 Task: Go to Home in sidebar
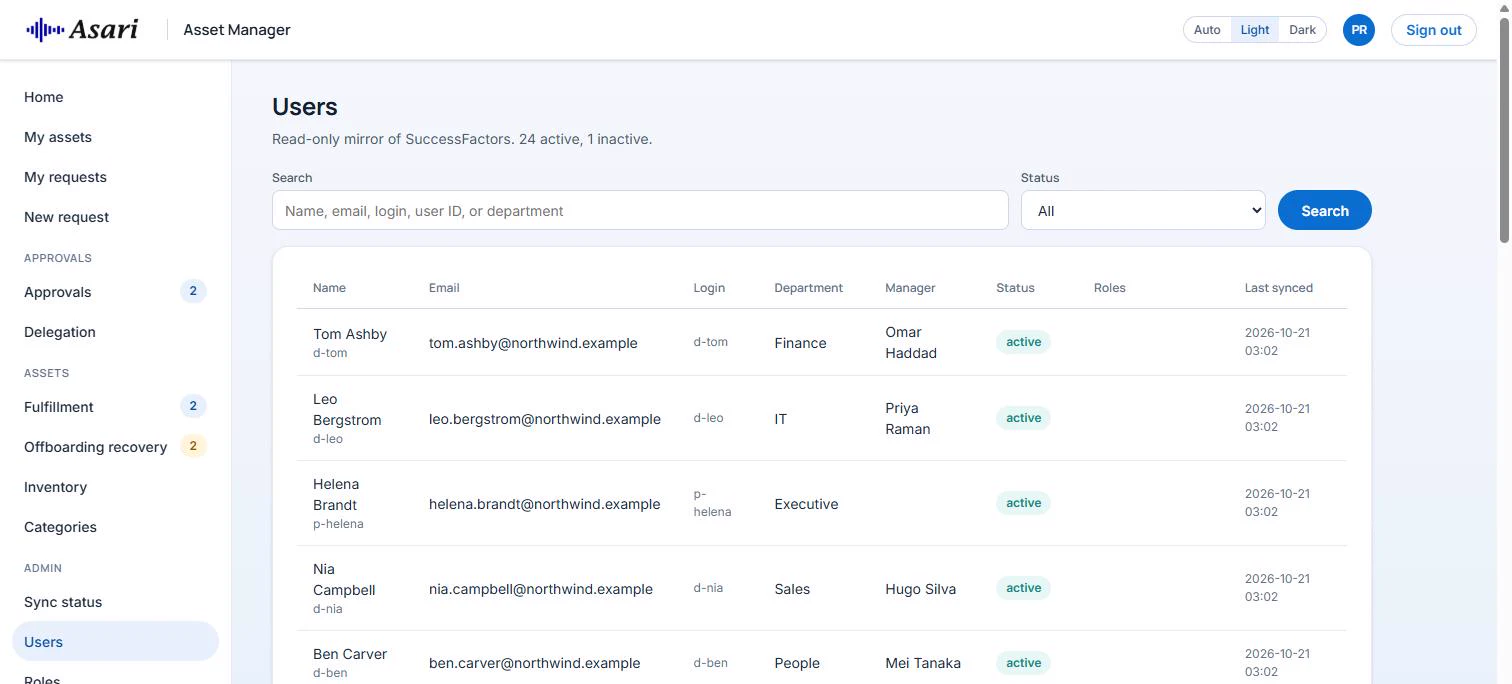(x=115, y=97)
